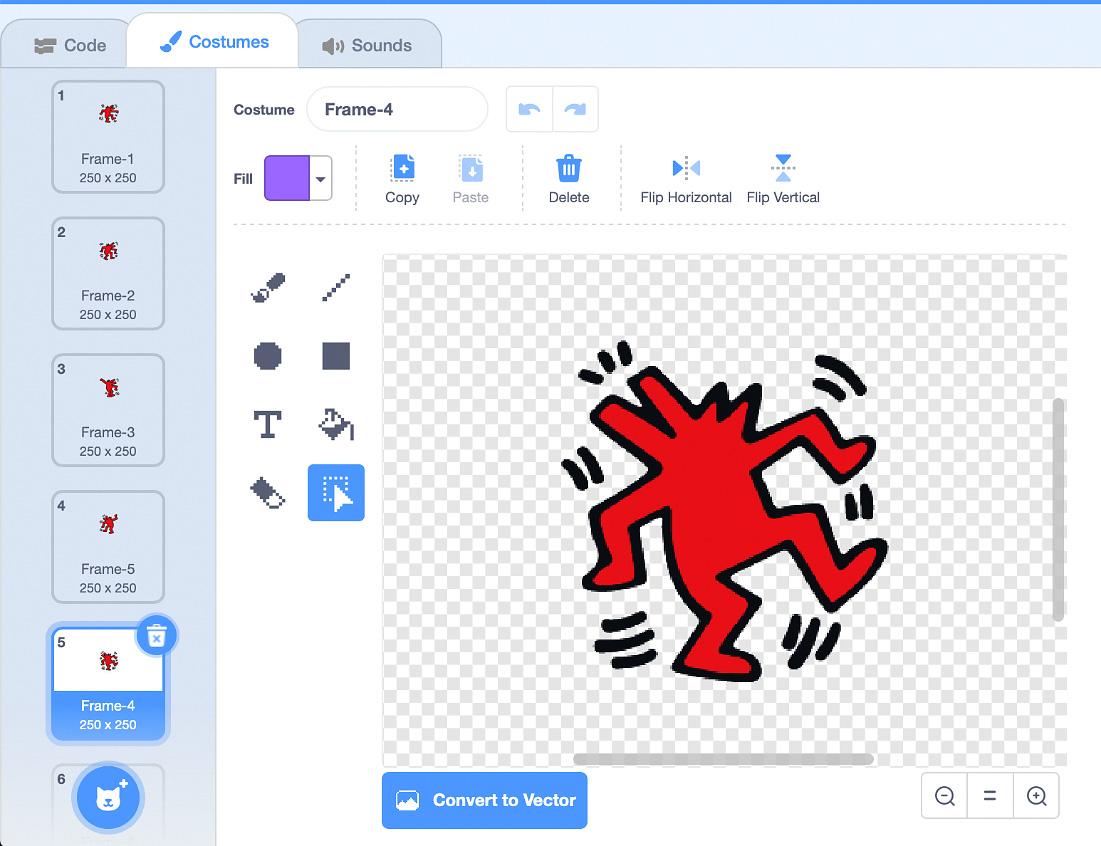Click the Select marquee tool
This screenshot has height=846, width=1101.
tap(336, 492)
